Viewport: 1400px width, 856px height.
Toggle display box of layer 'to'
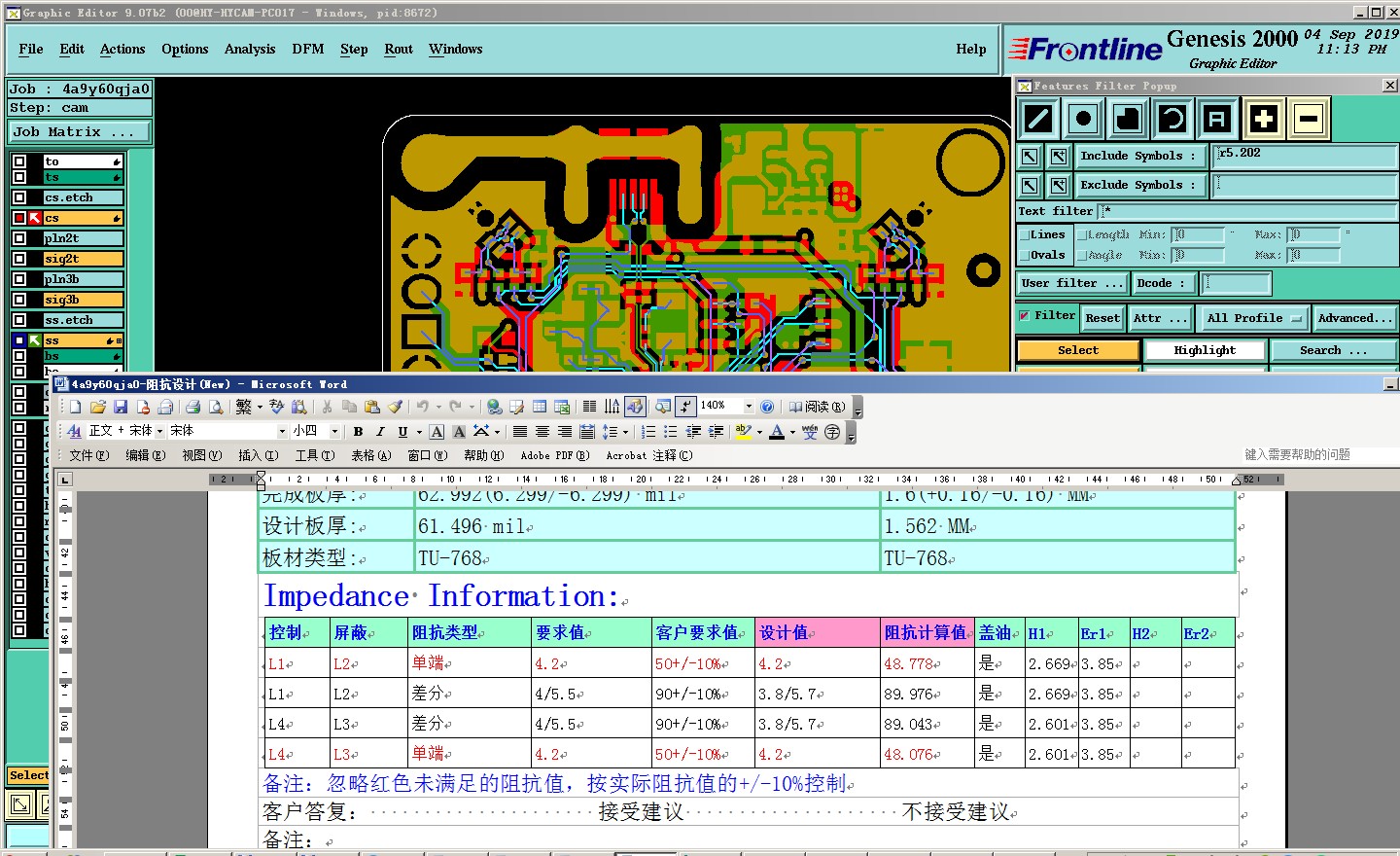pos(19,161)
